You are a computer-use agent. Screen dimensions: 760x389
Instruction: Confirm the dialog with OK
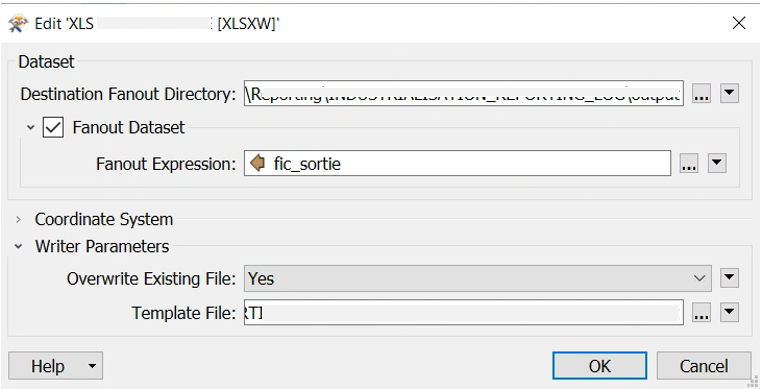(600, 366)
